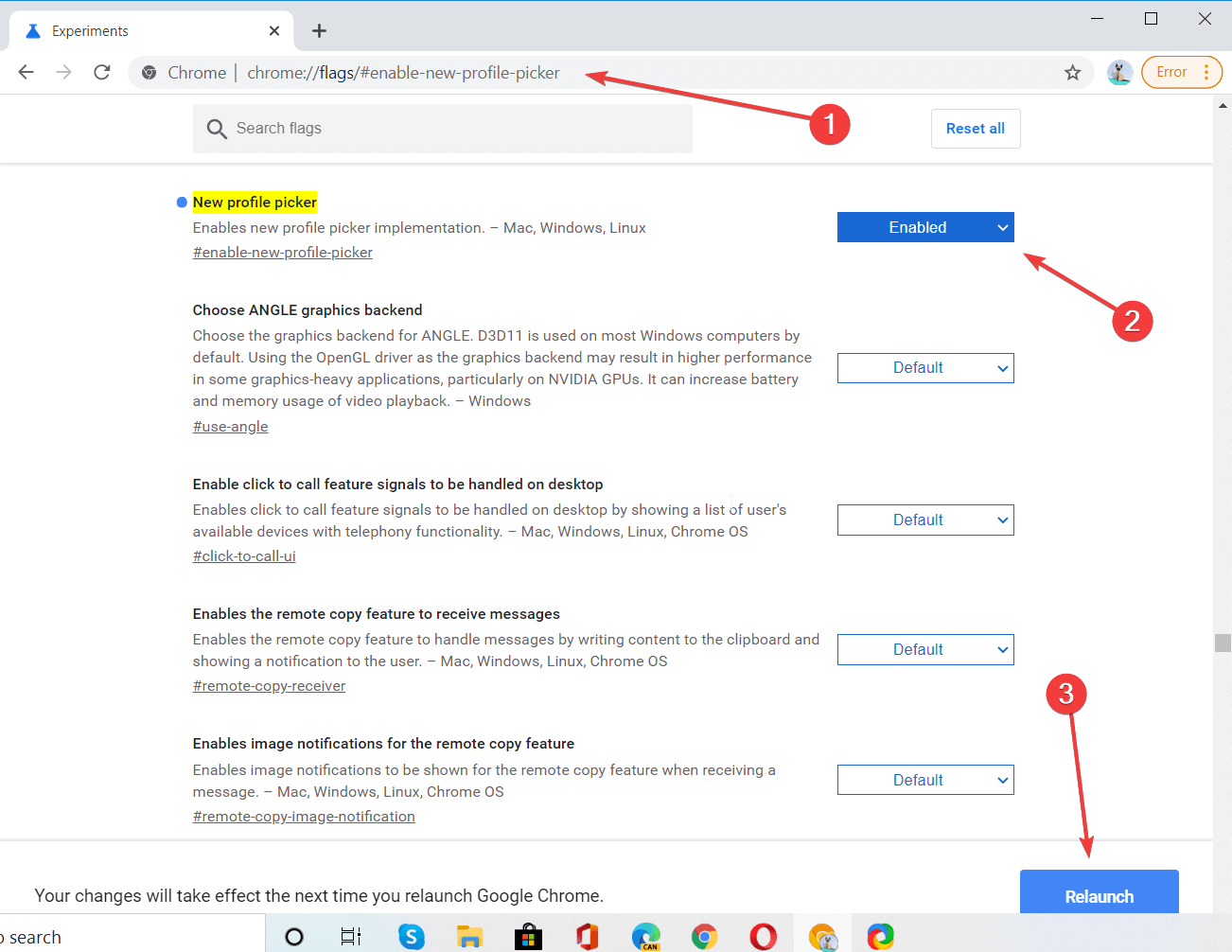1232x952 pixels.
Task: Click the Choose ANGLE graphics backend heading
Action: 308,310
